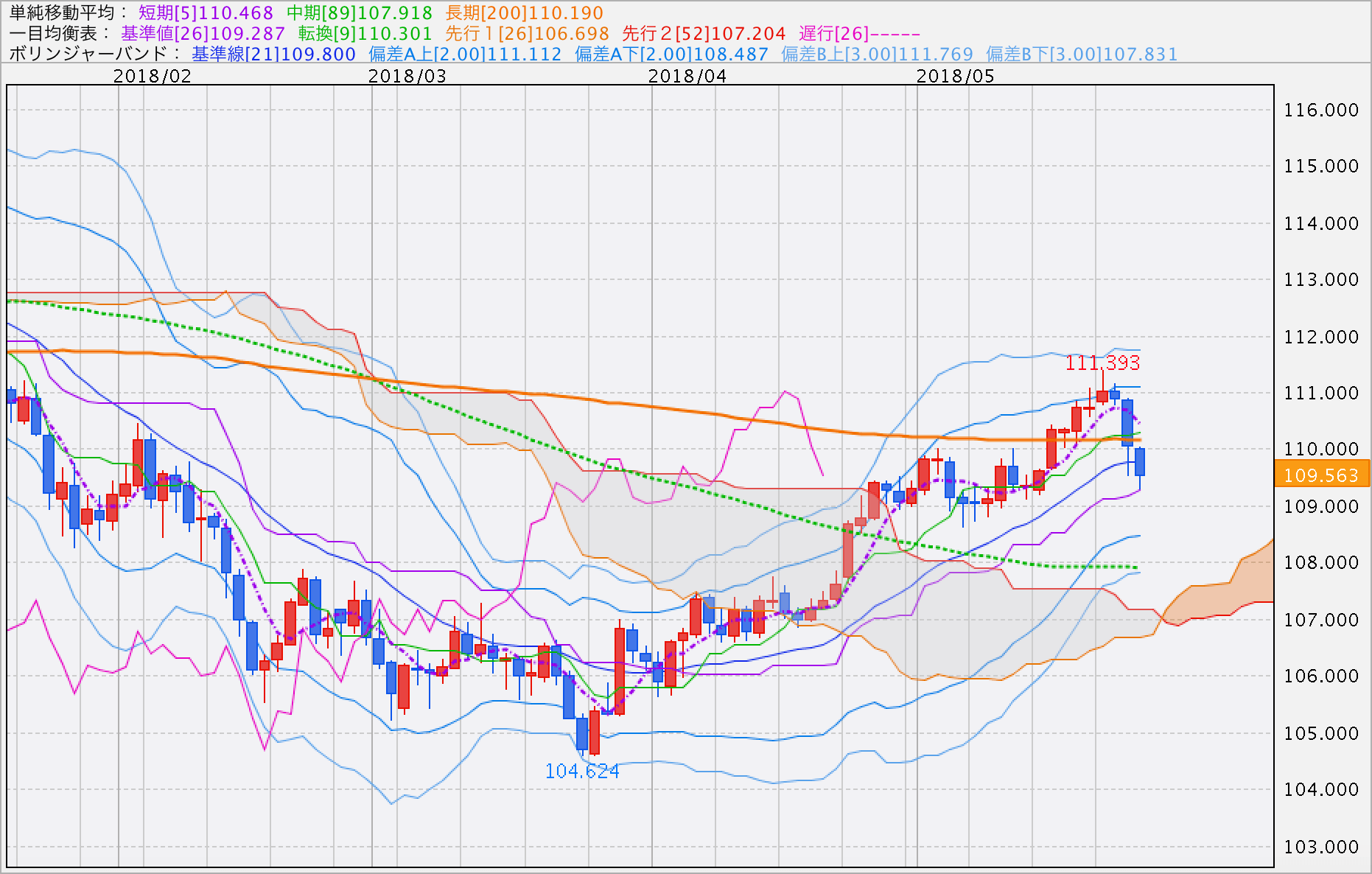
Task: Click the 108.000 price axis label
Action: pos(1321,562)
